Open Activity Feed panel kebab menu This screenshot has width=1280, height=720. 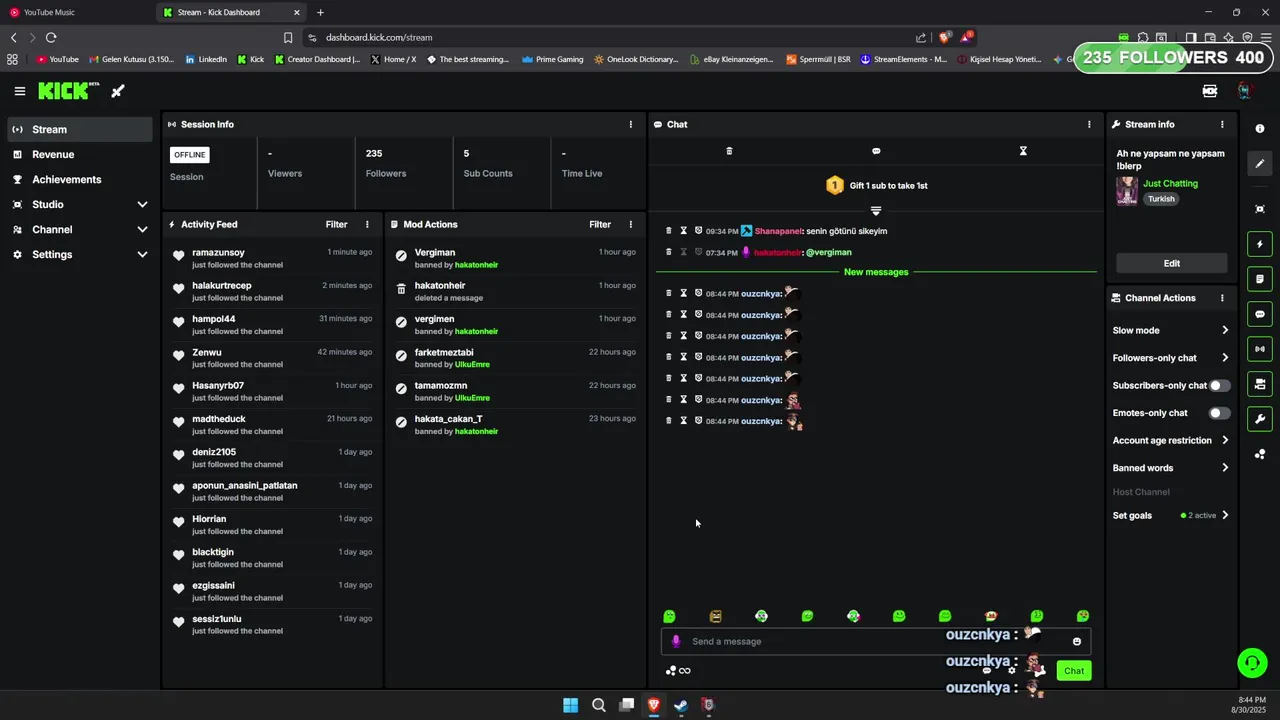pos(367,225)
